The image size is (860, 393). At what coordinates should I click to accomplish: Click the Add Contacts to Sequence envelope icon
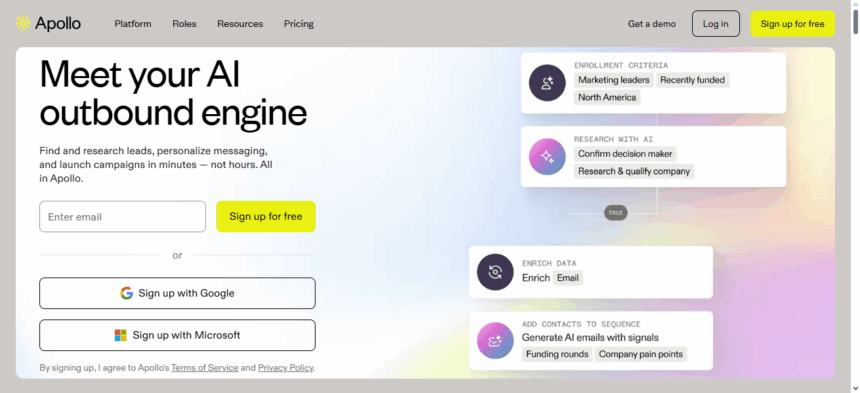click(x=495, y=341)
